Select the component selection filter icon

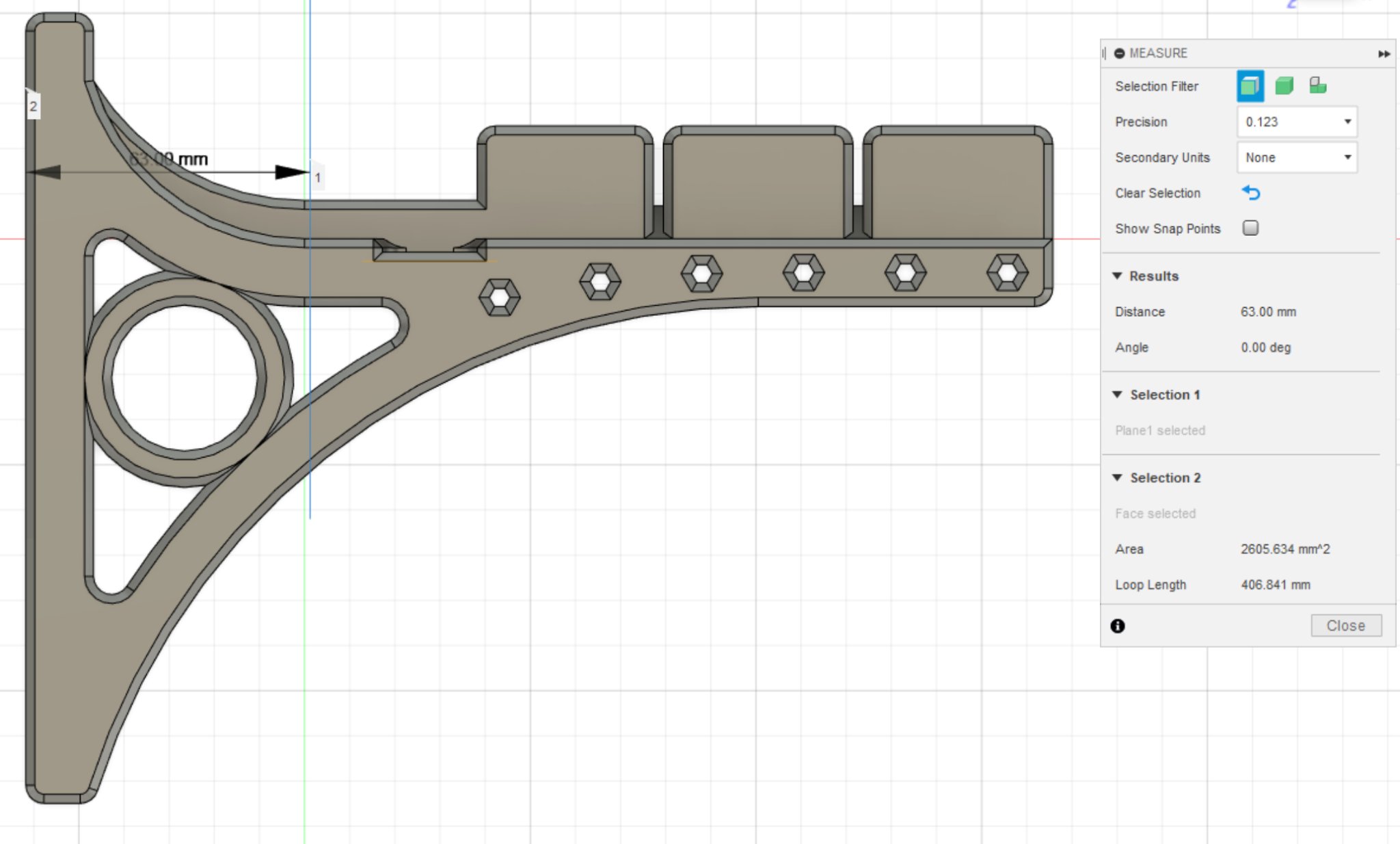(1317, 86)
